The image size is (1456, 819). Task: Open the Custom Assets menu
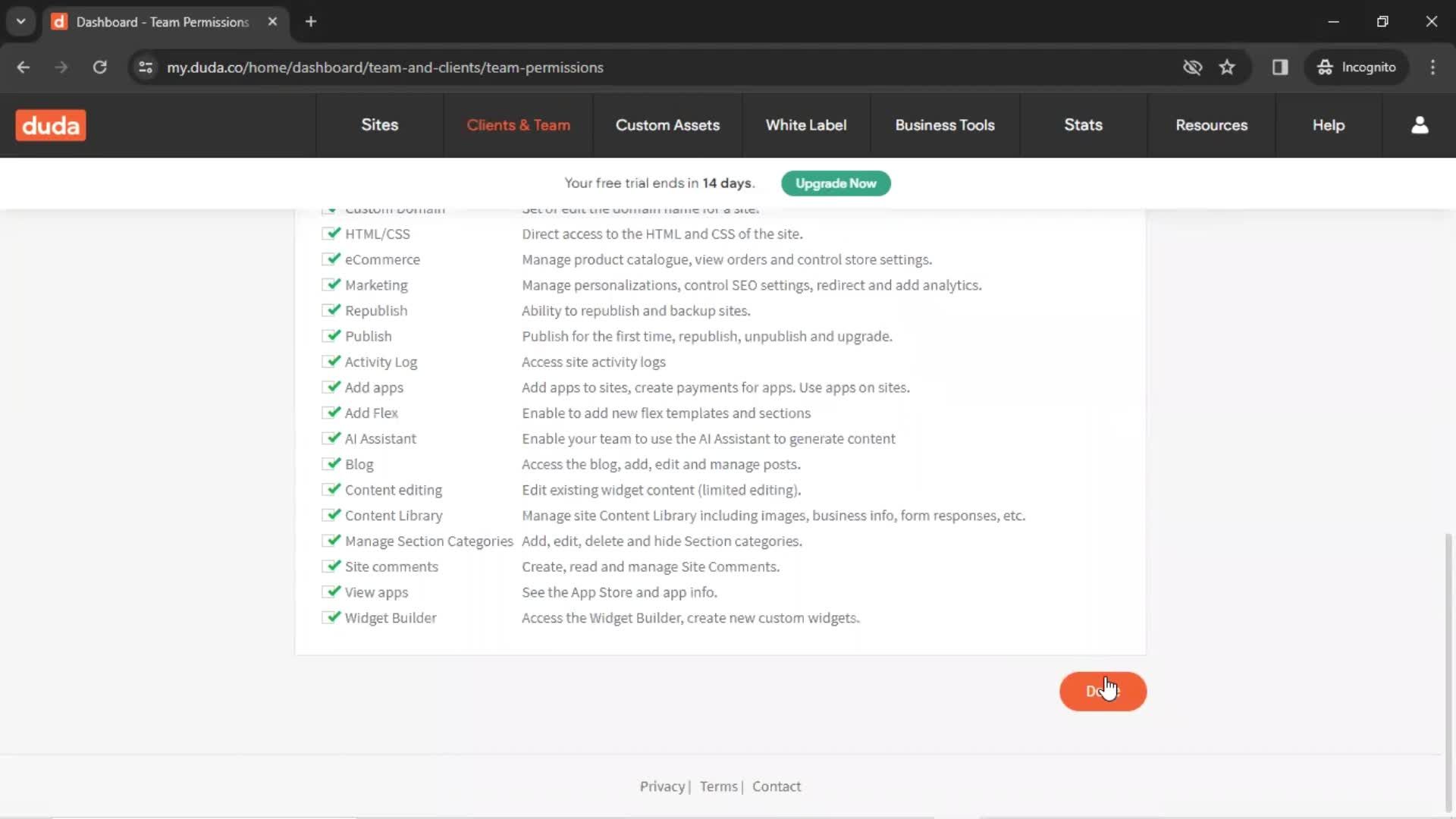click(x=667, y=125)
